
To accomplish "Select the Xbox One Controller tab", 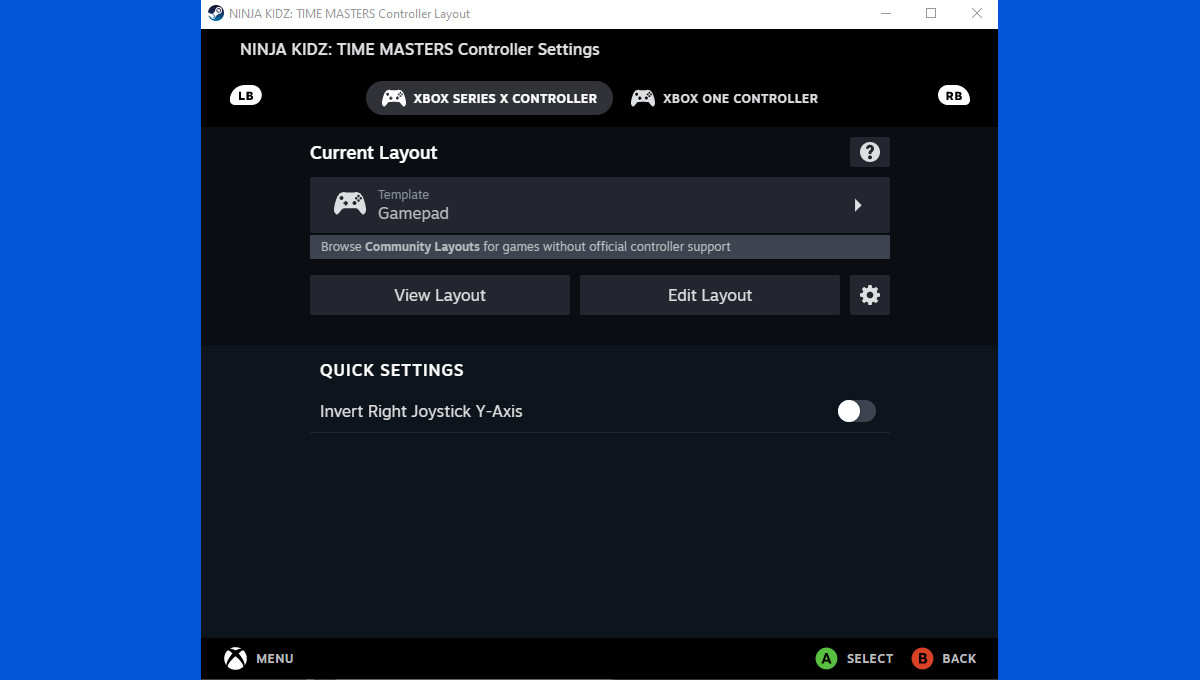I will 724,98.
